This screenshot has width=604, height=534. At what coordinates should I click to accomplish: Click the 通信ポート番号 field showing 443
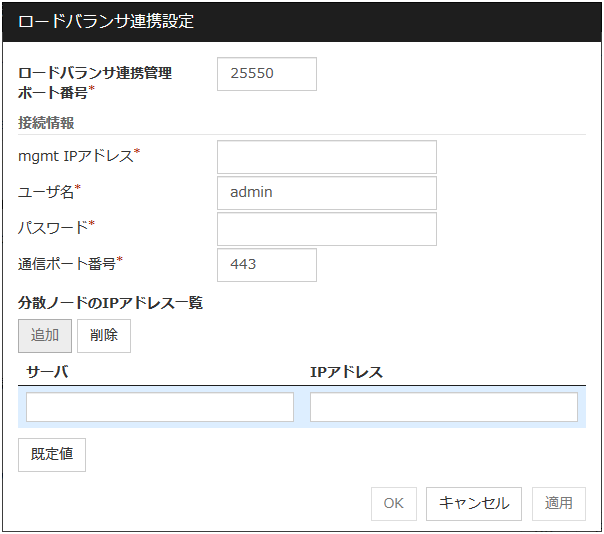click(x=266, y=265)
